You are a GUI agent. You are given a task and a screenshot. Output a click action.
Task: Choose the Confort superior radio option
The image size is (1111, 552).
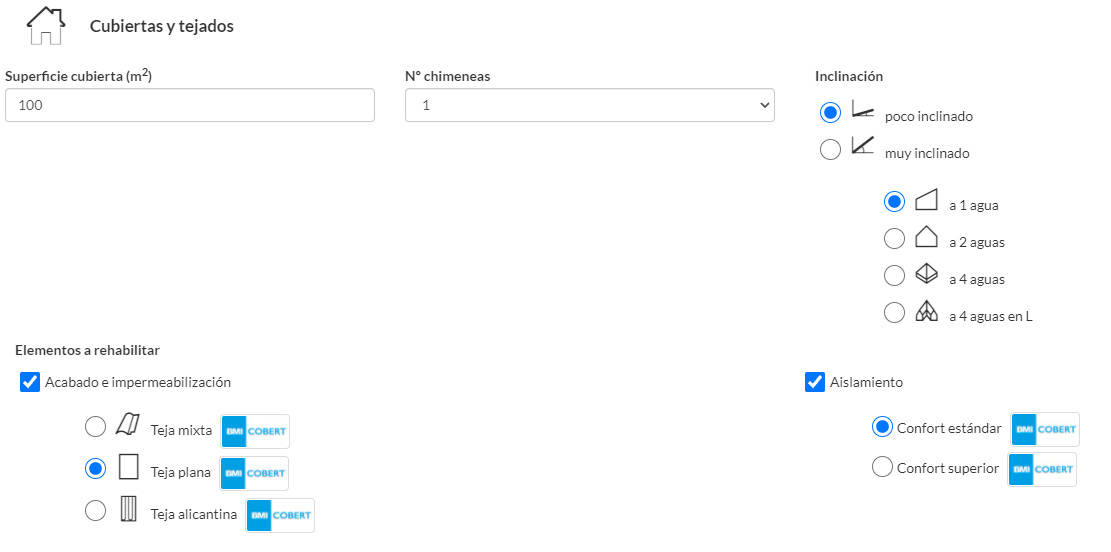[x=882, y=467]
